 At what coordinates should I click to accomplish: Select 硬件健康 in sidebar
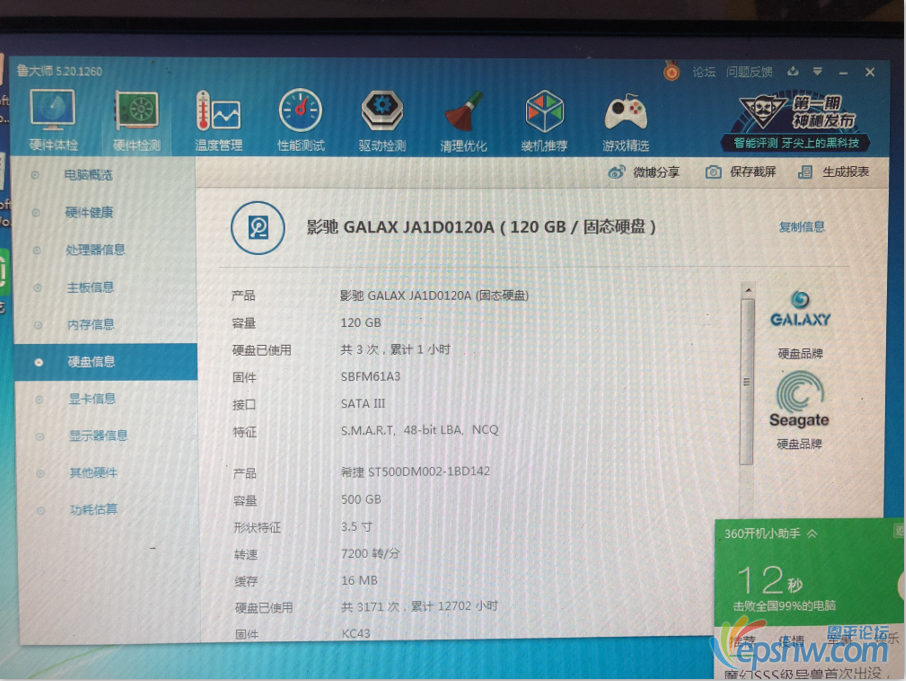(x=88, y=212)
